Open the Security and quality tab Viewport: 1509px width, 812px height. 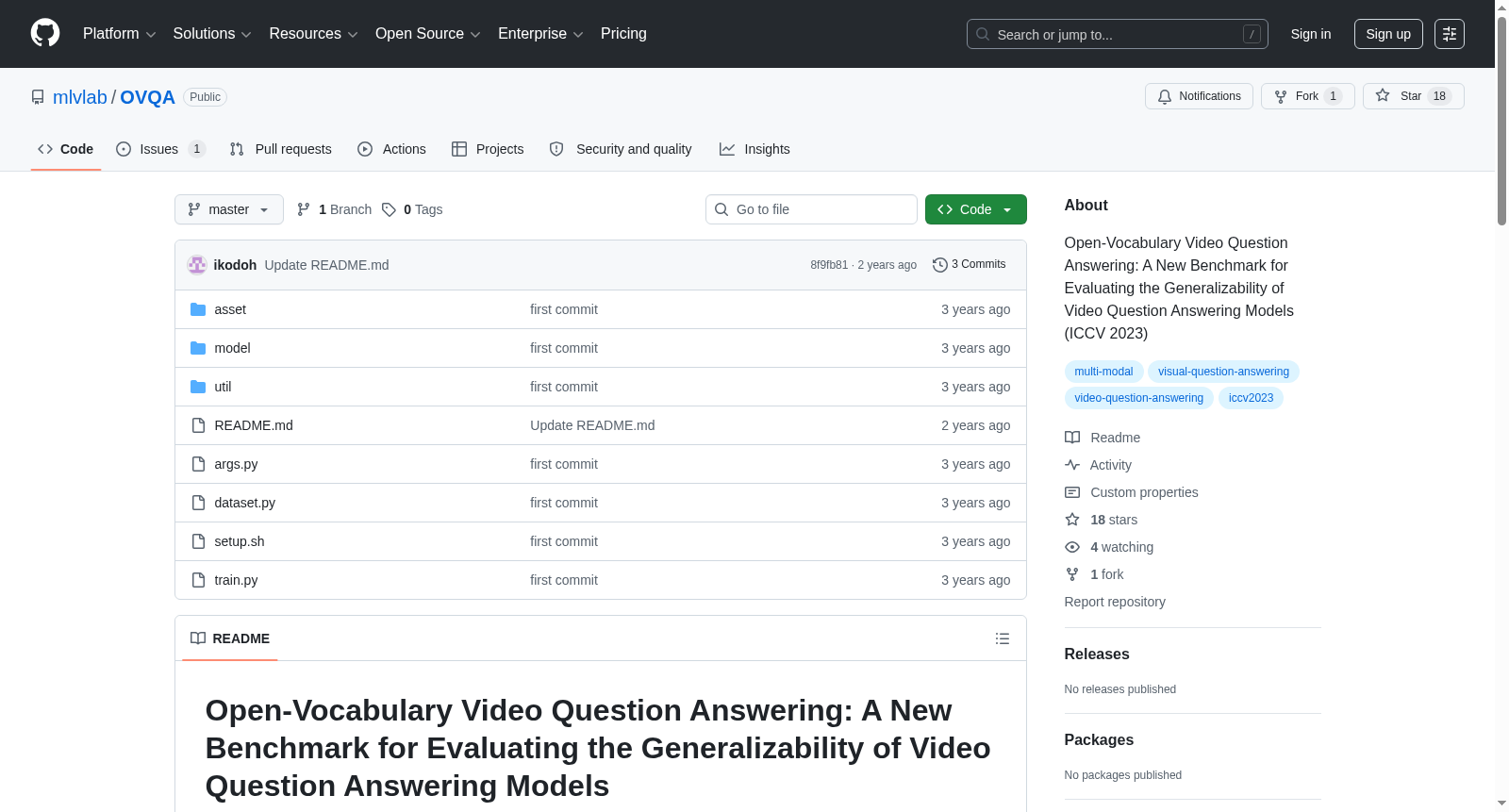621,149
